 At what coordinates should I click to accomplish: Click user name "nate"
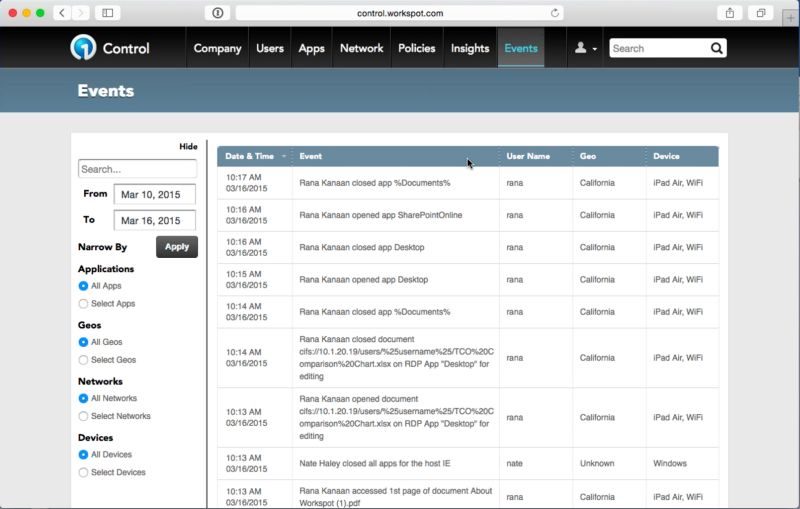pyautogui.click(x=514, y=464)
